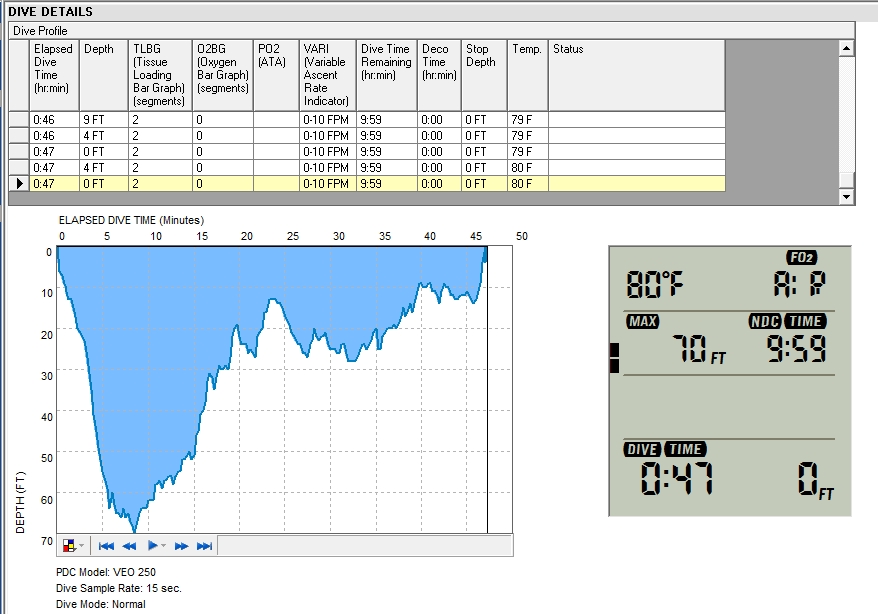The height and width of the screenshot is (614, 878).
Task: Select the row header of the 9 FT row
Action: tap(19, 119)
